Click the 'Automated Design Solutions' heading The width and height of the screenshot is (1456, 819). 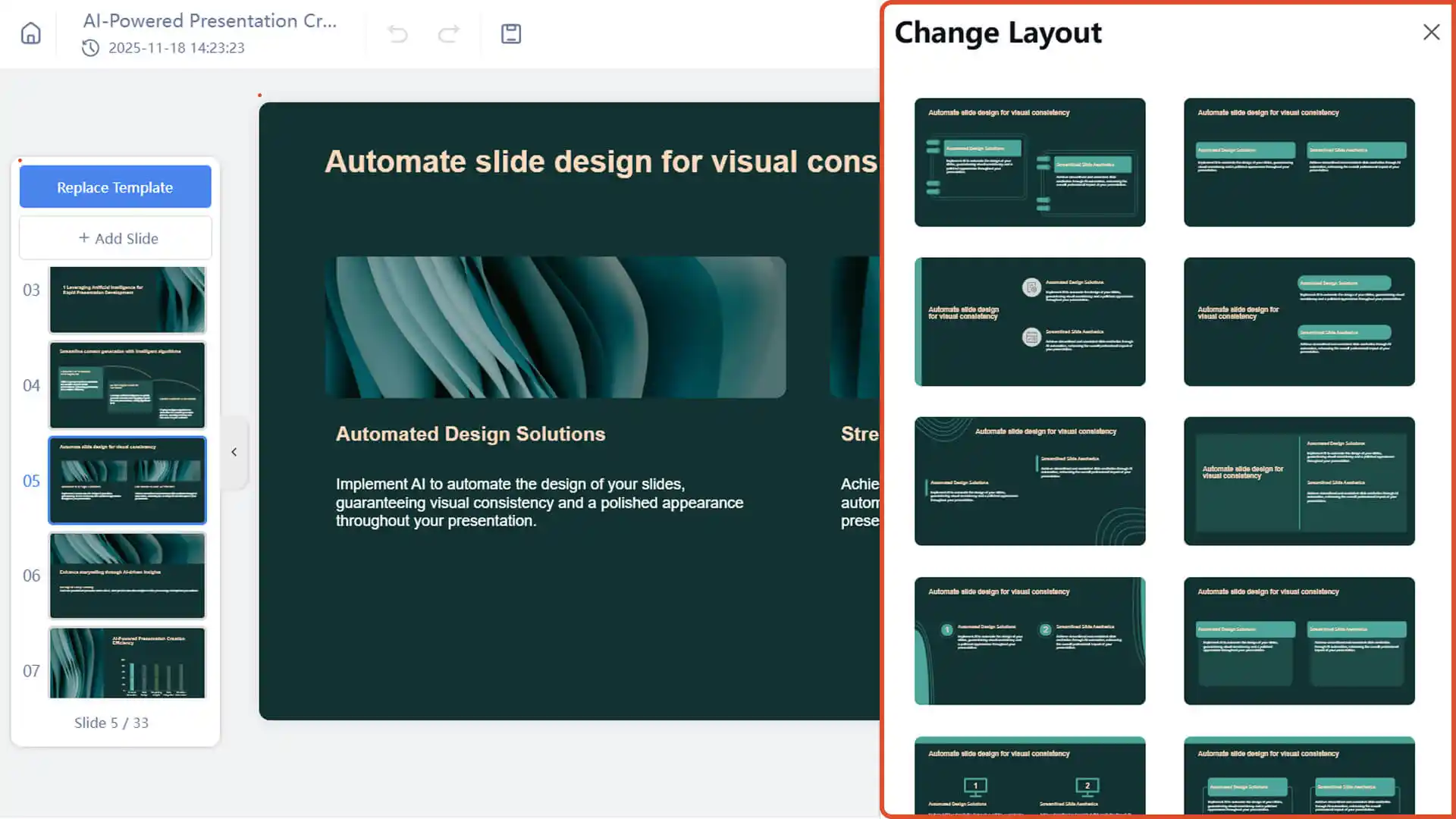[470, 434]
